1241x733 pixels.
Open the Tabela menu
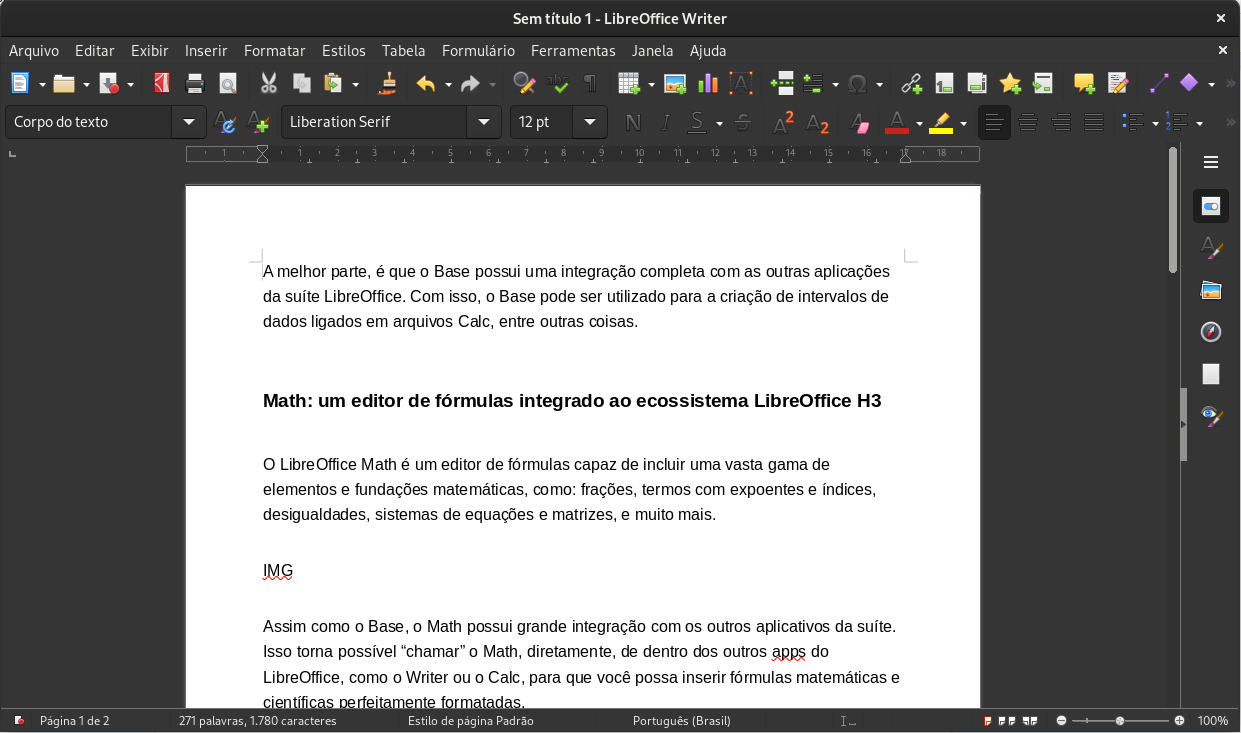[x=403, y=50]
